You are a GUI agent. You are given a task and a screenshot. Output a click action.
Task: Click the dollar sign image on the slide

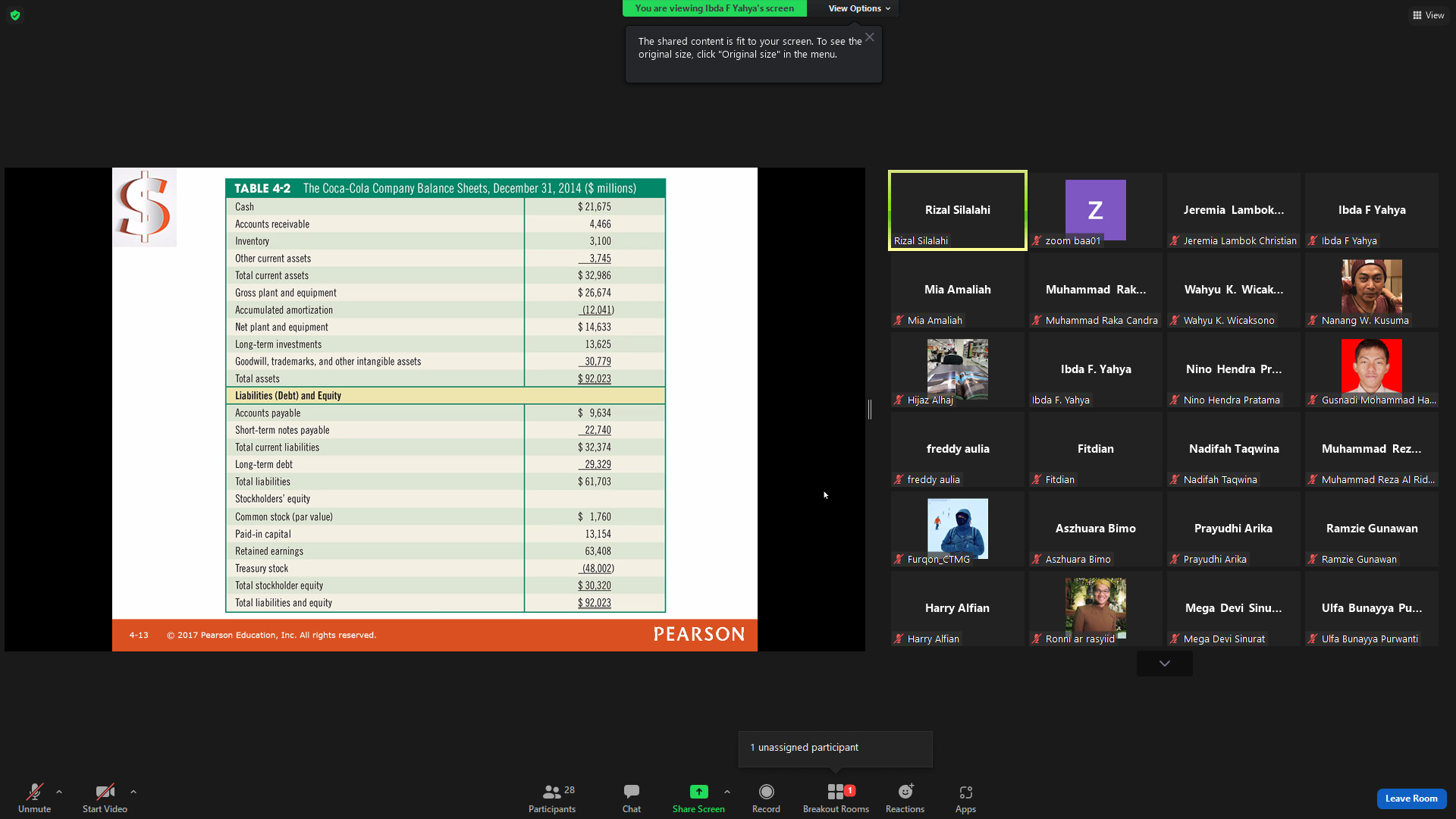click(144, 207)
